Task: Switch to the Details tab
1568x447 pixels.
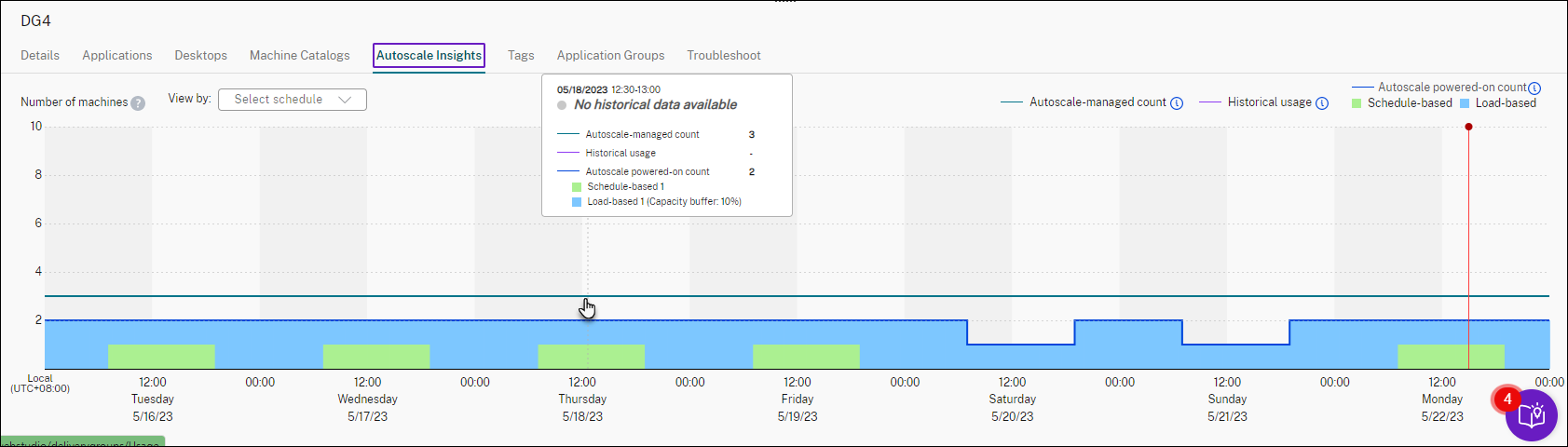Action: pos(40,56)
